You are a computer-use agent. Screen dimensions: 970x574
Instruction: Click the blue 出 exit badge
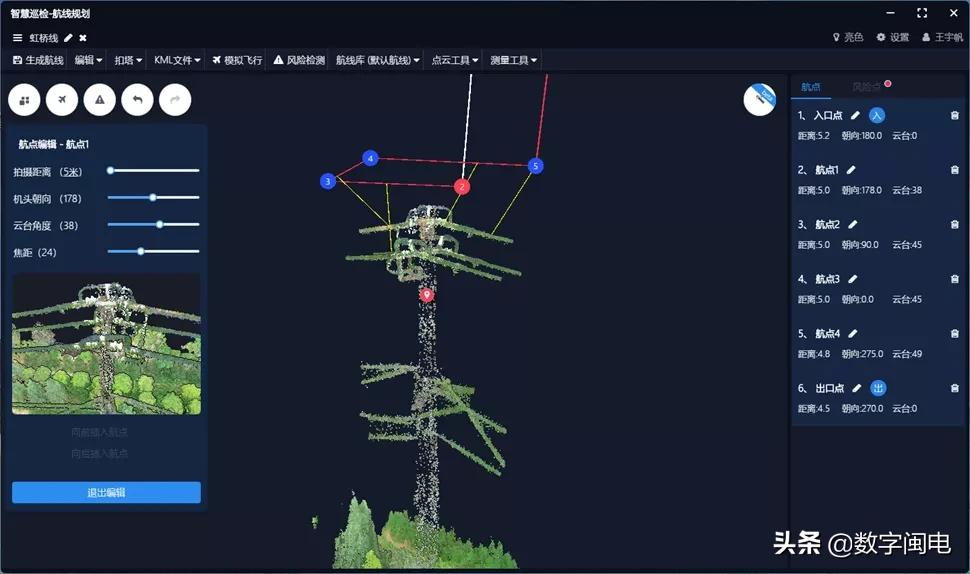coord(878,388)
